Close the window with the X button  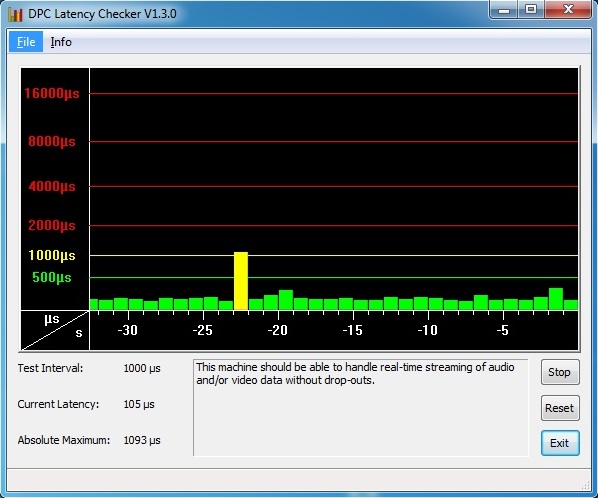click(x=568, y=9)
